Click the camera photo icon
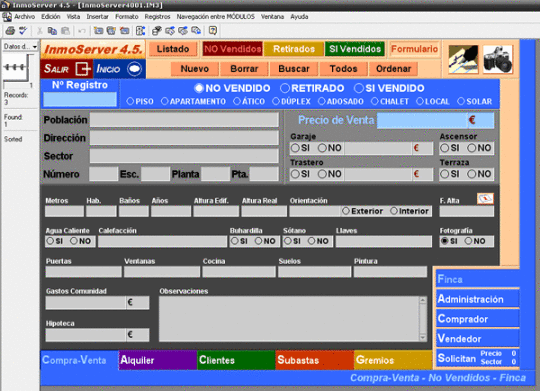The width and height of the screenshot is (540, 391). click(x=498, y=59)
